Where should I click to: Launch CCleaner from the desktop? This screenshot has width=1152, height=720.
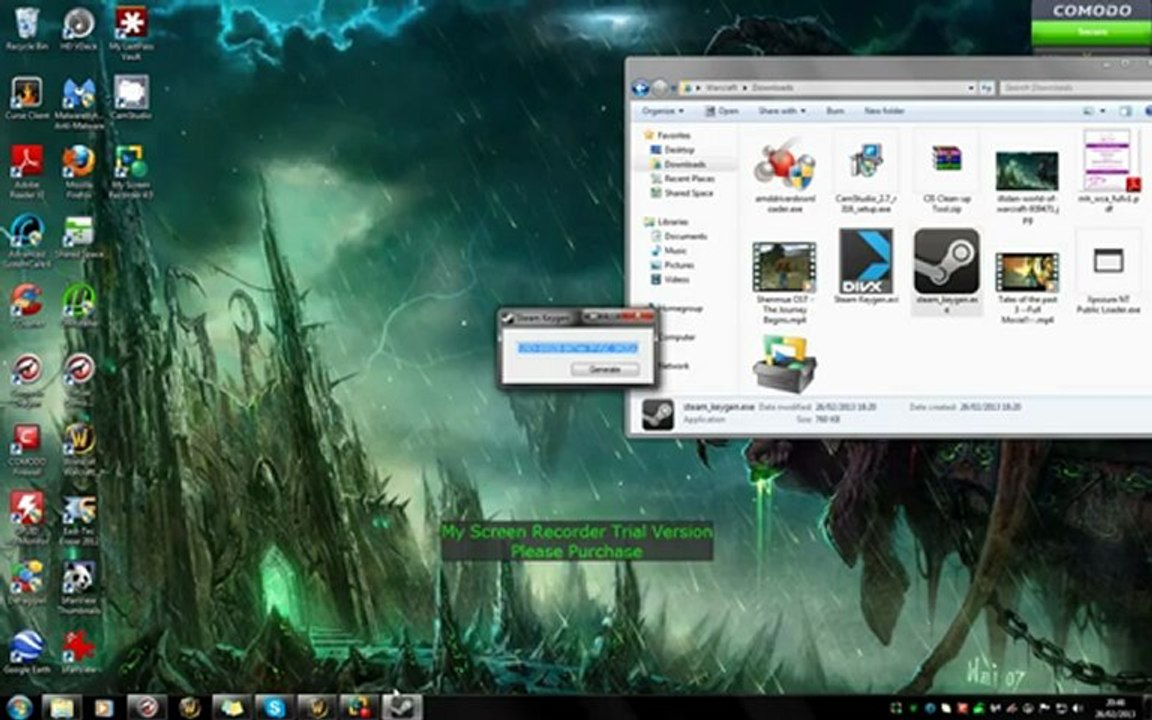26,307
